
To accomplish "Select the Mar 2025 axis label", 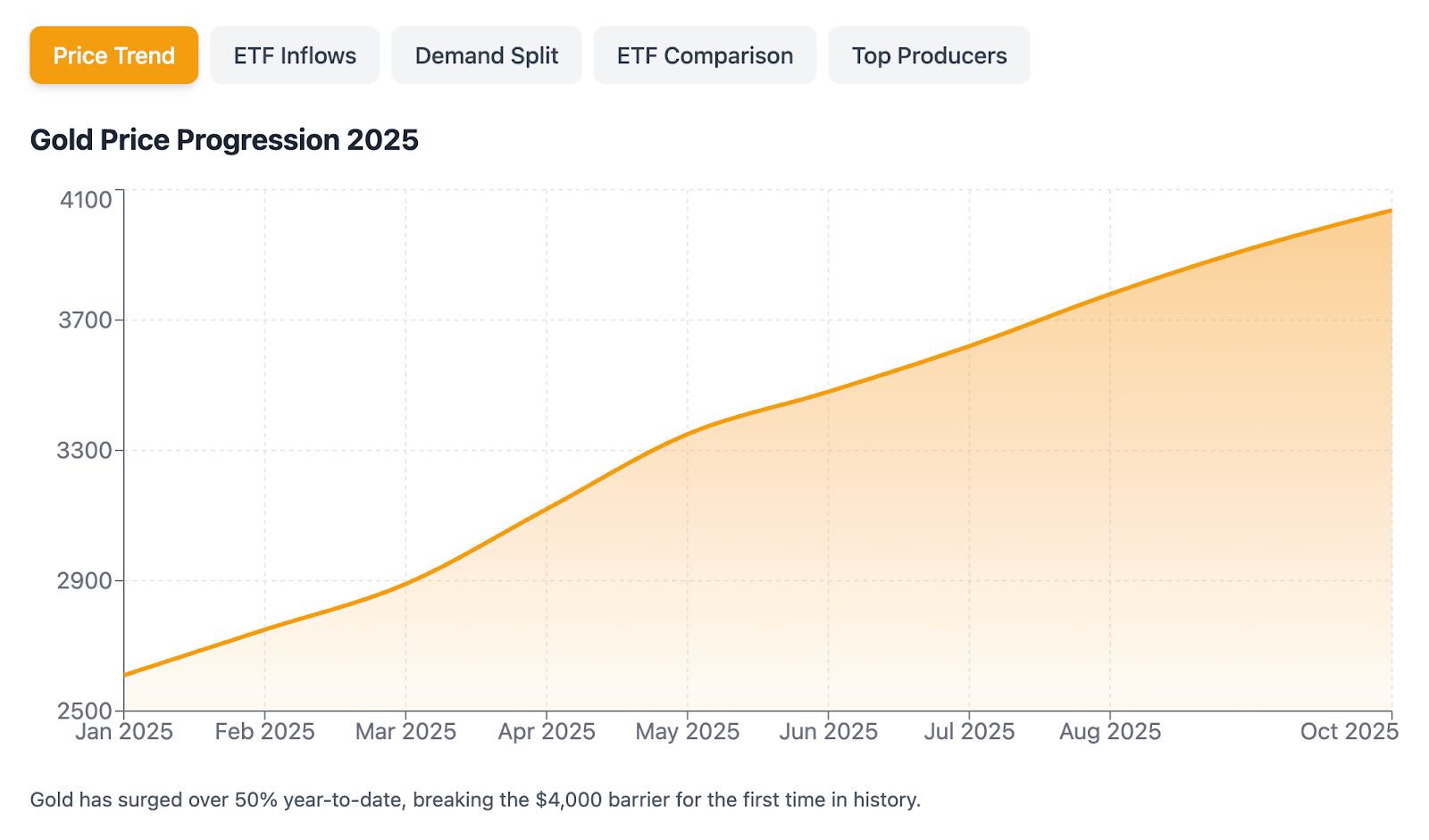I will (x=405, y=732).
